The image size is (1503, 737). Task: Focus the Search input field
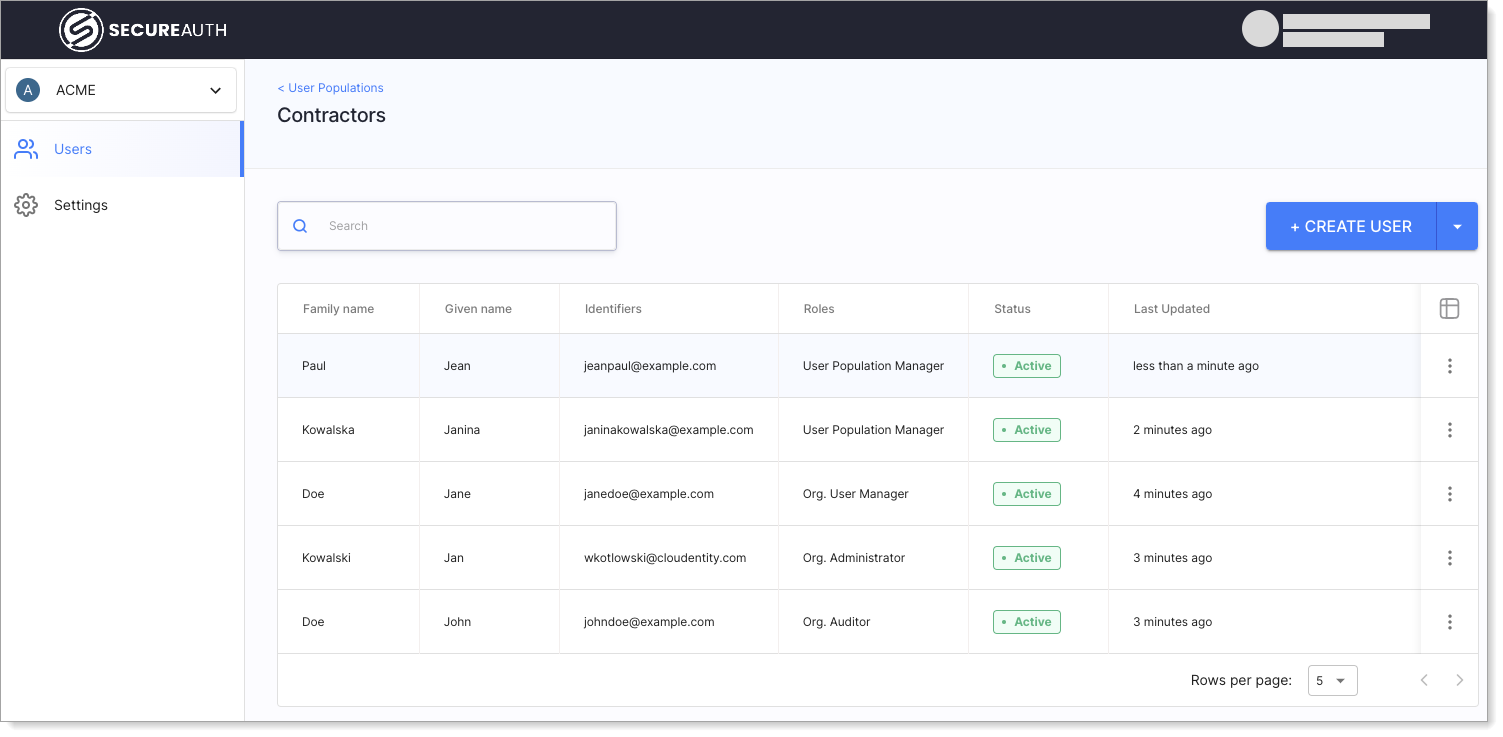pos(447,226)
